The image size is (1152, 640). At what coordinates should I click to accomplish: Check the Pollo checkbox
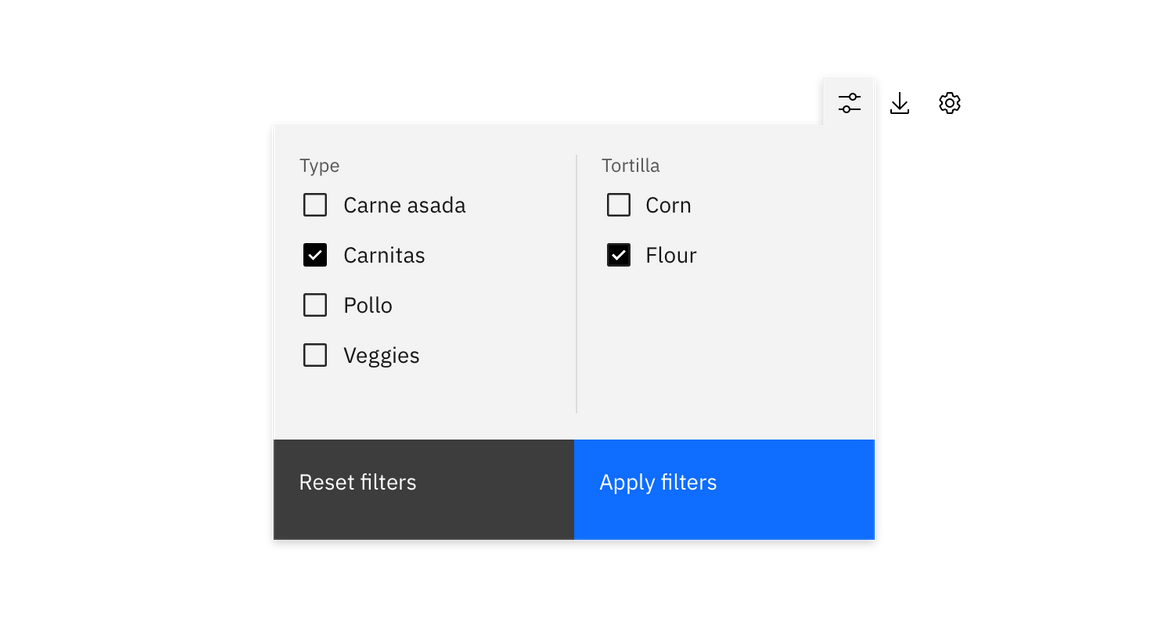[x=315, y=305]
